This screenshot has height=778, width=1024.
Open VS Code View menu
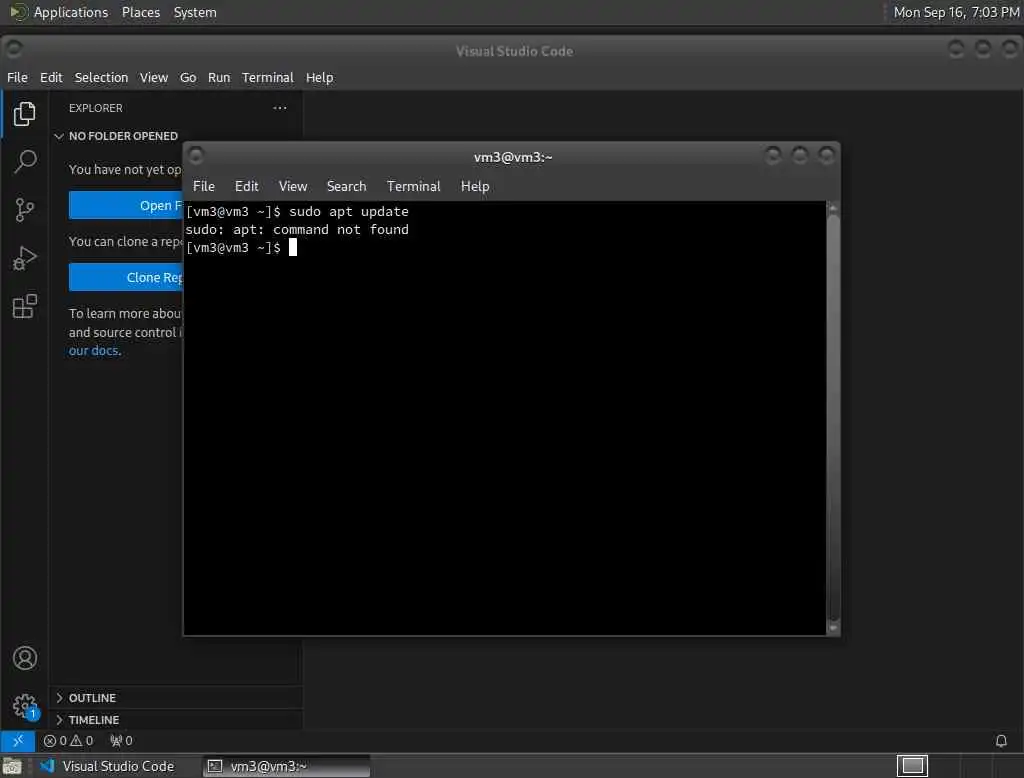point(153,77)
